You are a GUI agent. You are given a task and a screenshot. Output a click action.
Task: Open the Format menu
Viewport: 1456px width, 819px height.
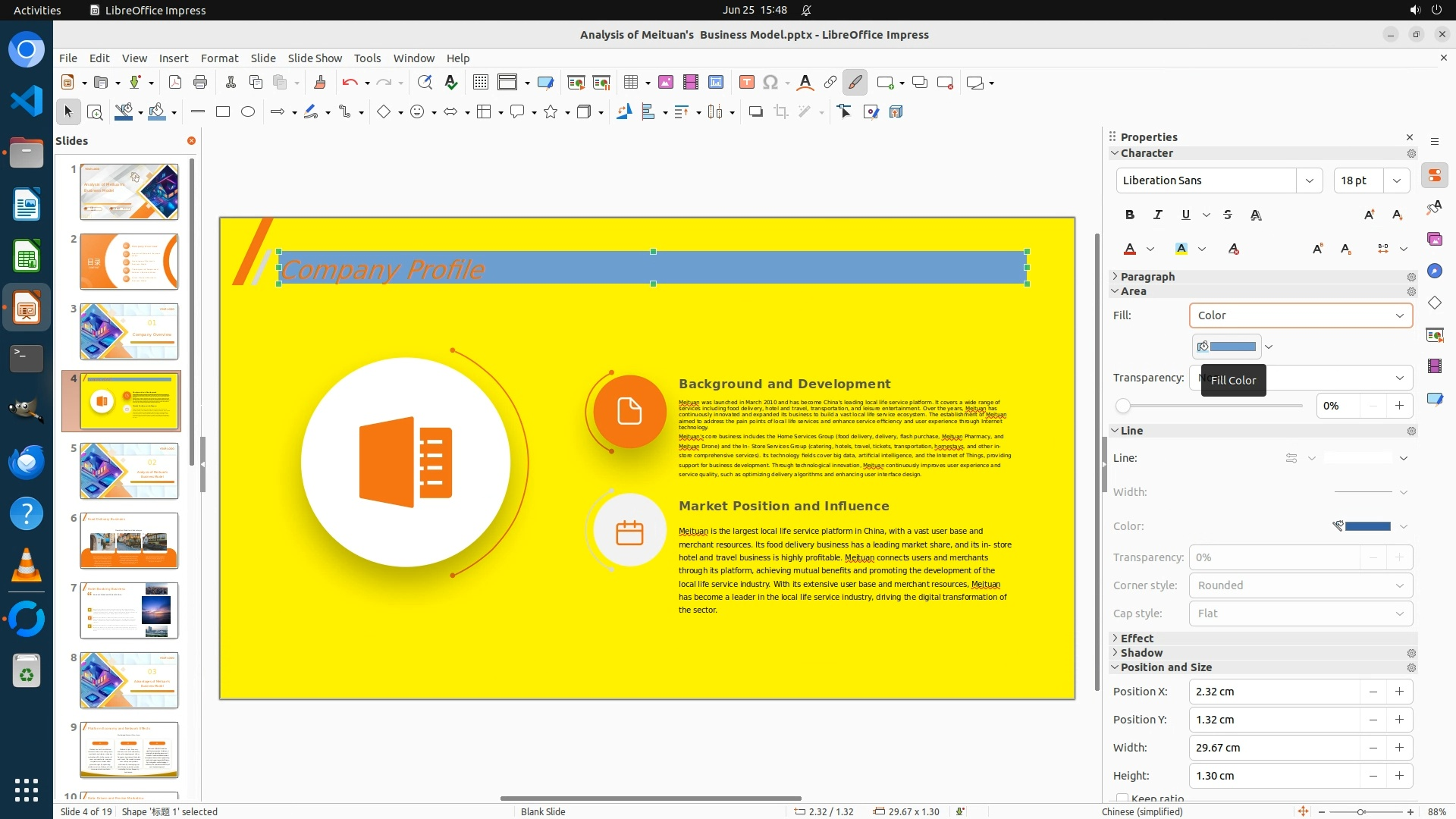[x=219, y=58]
